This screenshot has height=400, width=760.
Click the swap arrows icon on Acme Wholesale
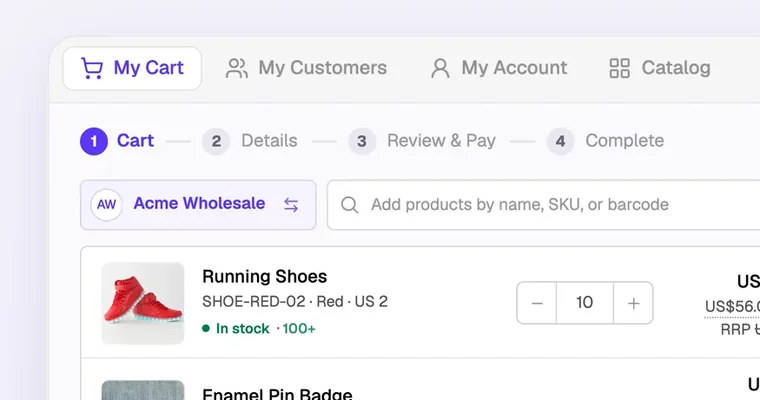pyautogui.click(x=291, y=205)
